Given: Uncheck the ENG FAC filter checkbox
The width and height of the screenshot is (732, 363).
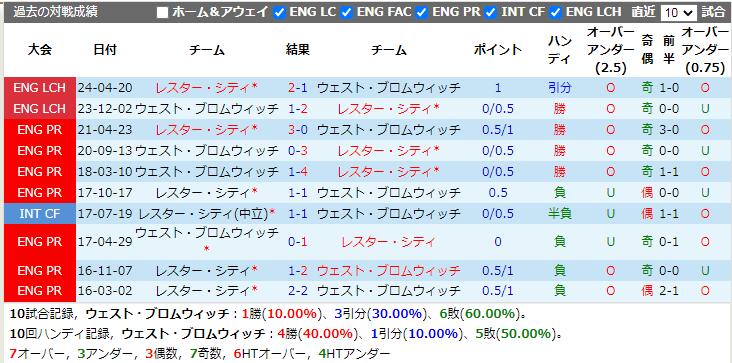Looking at the screenshot, I should tap(347, 13).
